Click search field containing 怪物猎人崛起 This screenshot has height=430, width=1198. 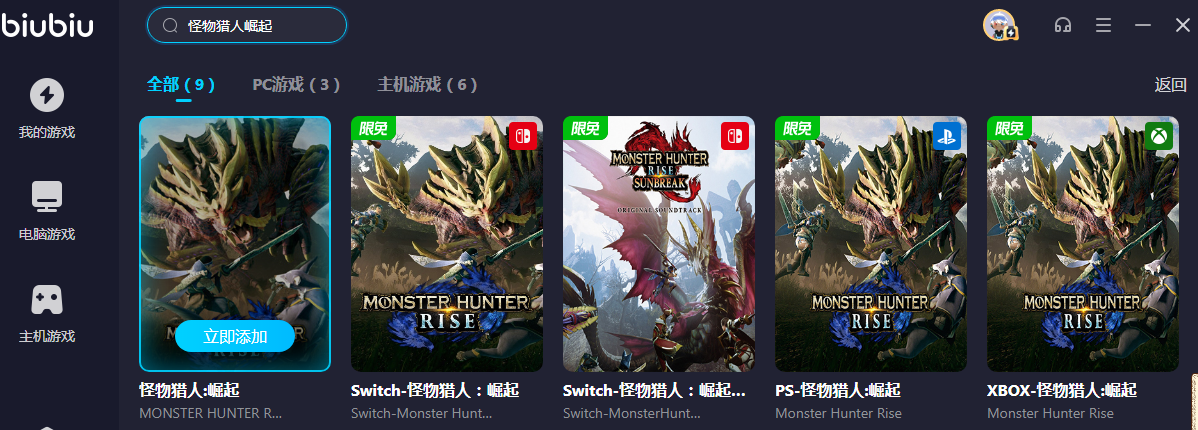tap(247, 26)
